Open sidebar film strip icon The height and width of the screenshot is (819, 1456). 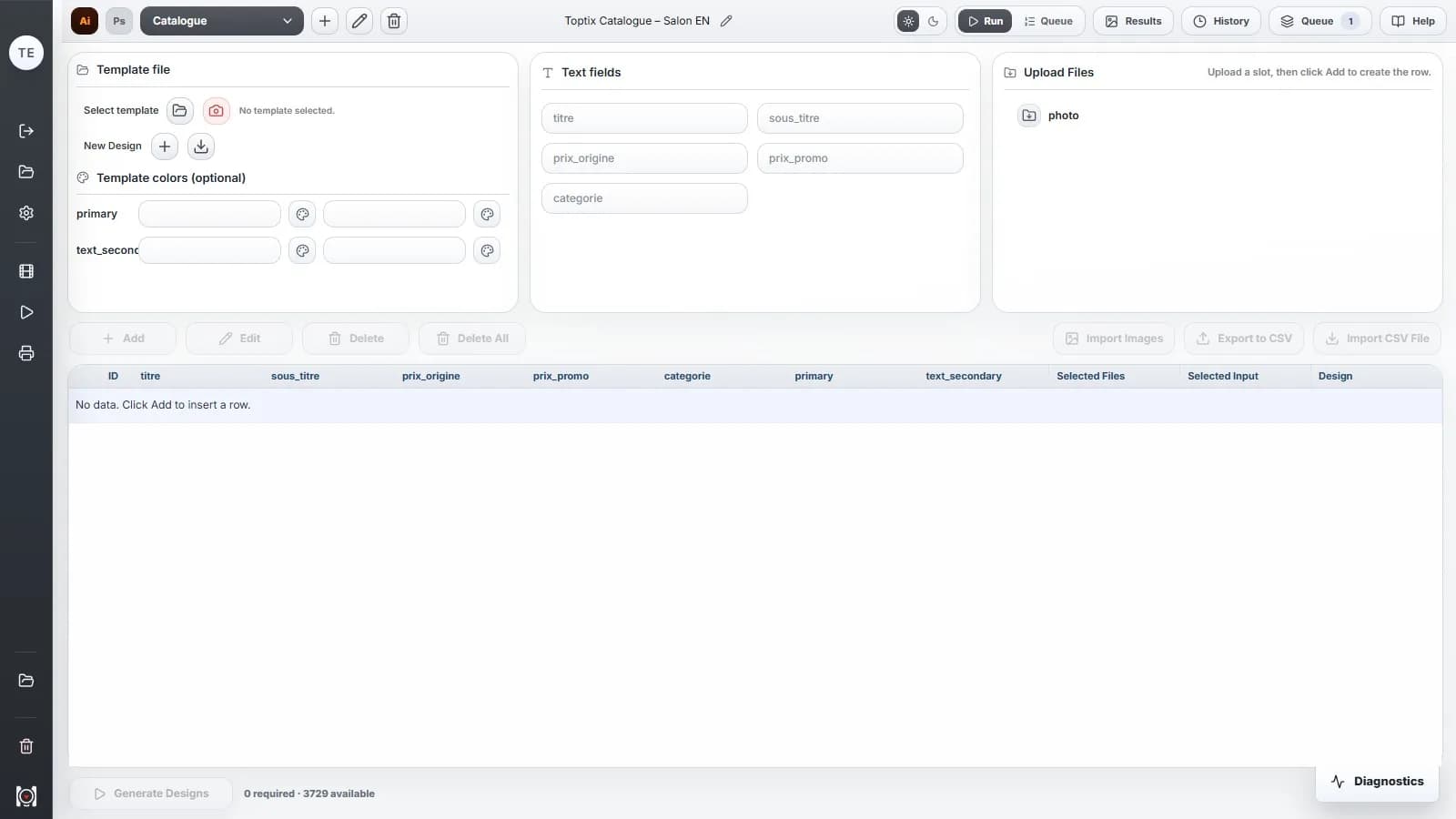[26, 271]
